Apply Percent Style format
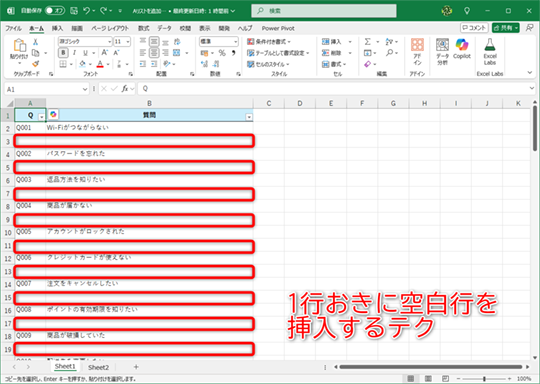The height and width of the screenshot is (384, 540). [222, 53]
